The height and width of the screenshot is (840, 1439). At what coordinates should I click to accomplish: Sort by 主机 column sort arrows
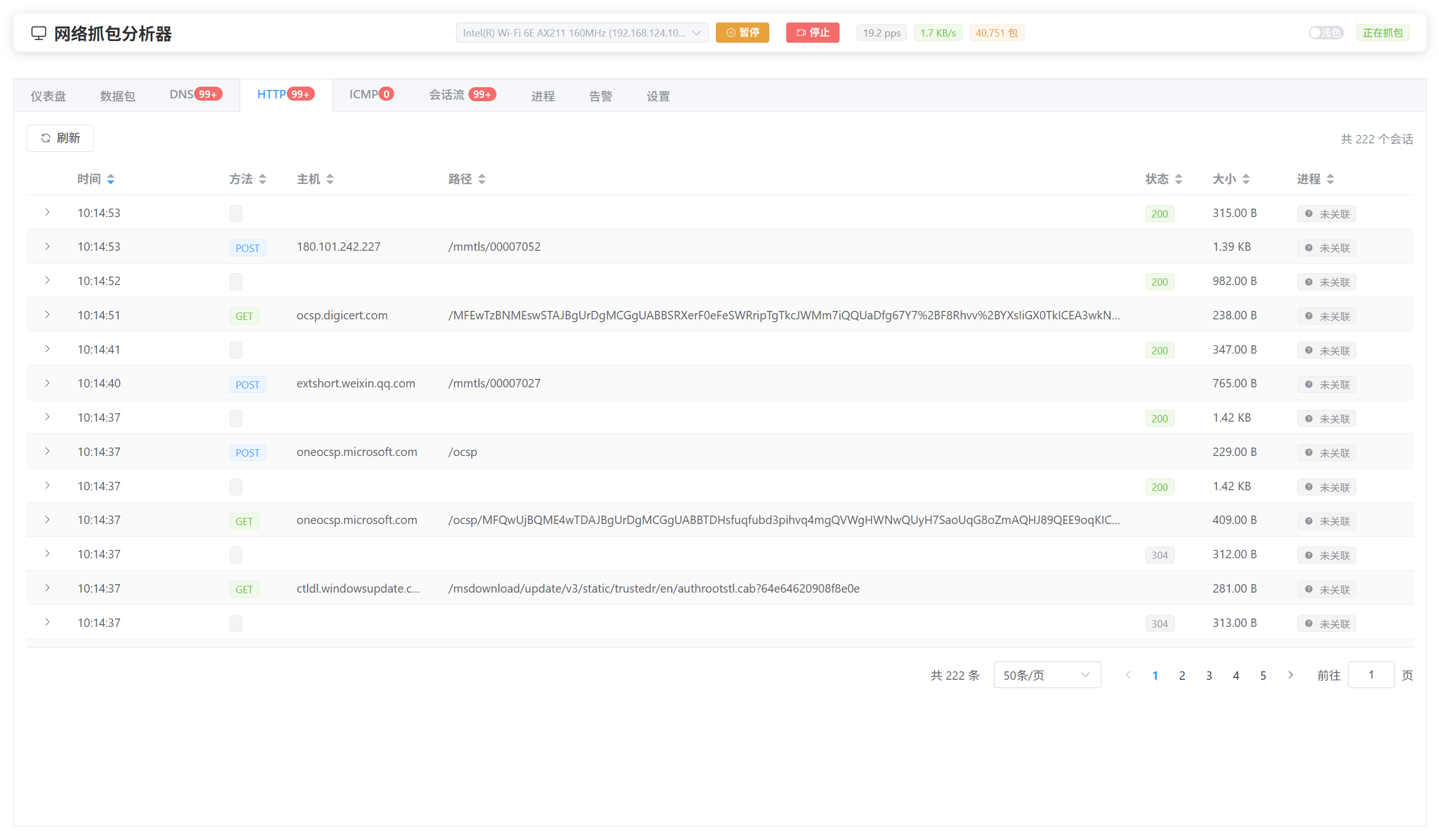pyautogui.click(x=330, y=179)
